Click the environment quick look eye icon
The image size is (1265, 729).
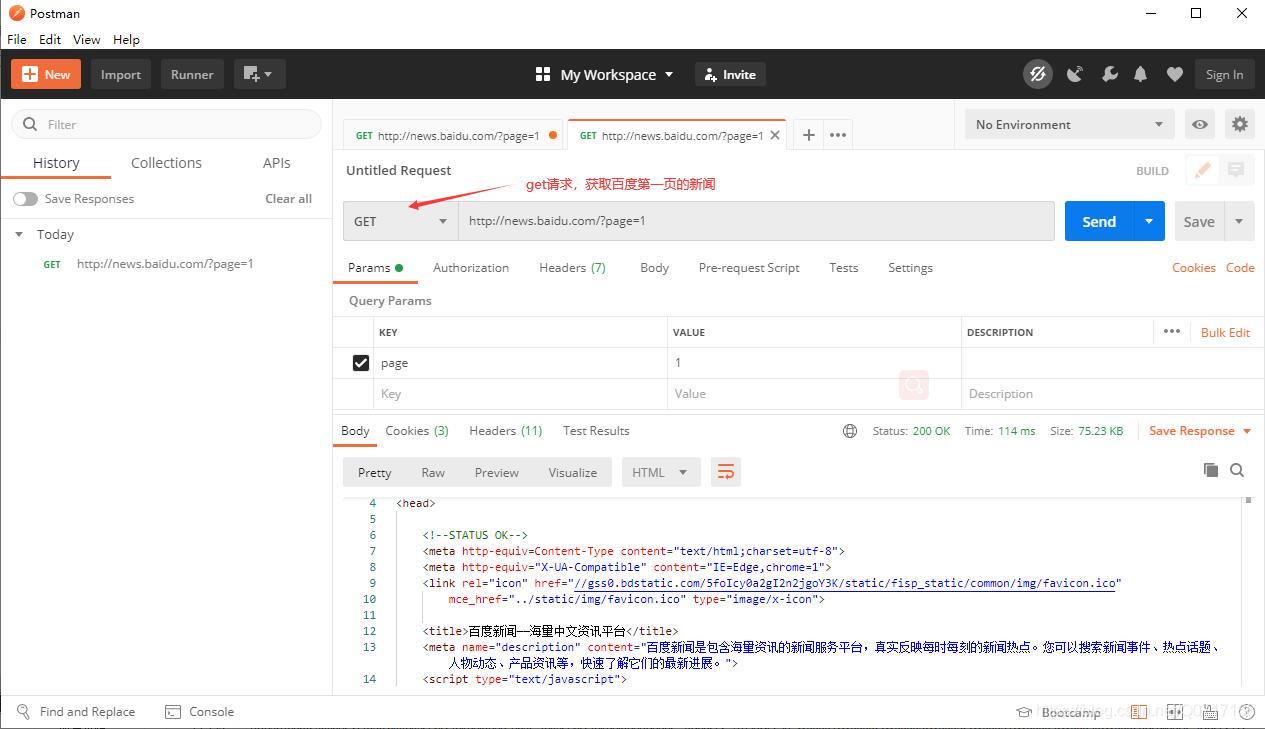tap(1200, 124)
